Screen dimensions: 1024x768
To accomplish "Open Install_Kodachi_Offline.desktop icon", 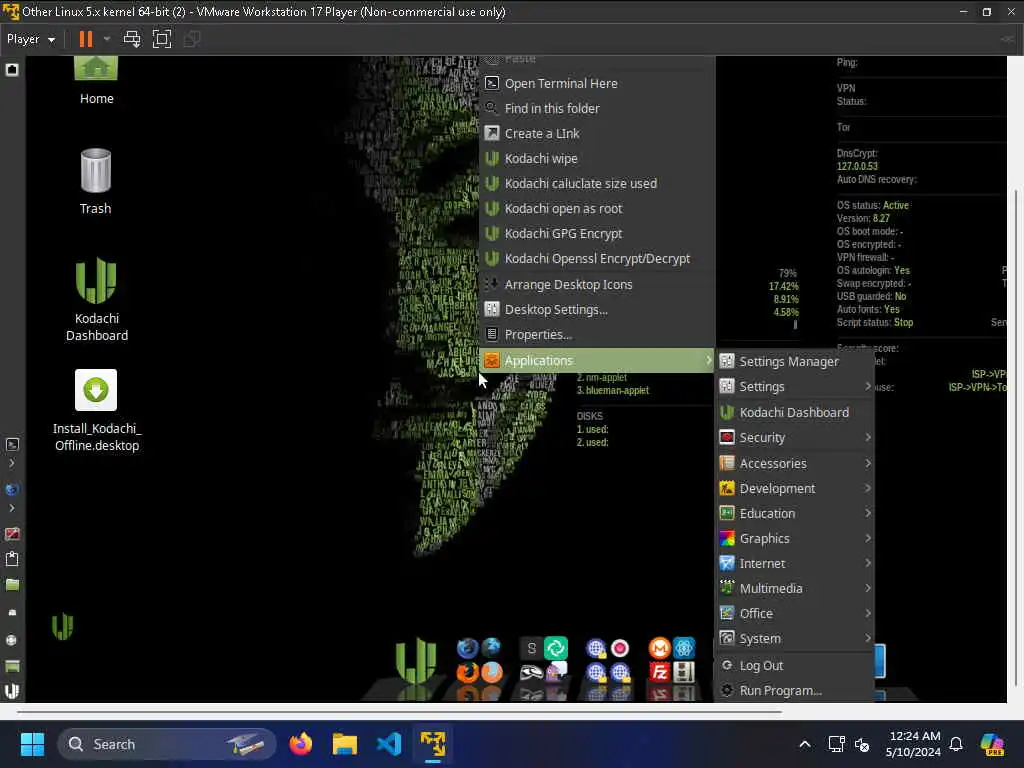I will click(x=97, y=411).
